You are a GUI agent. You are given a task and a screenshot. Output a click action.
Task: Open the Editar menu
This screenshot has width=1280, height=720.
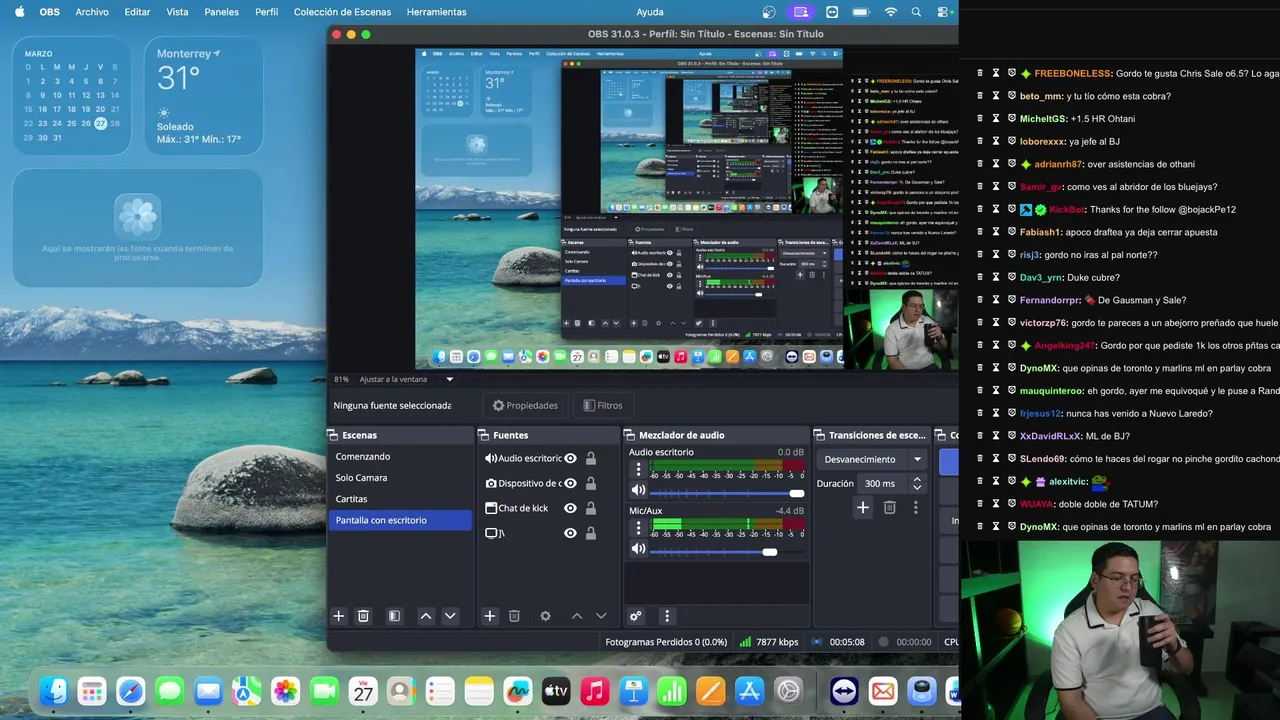137,12
